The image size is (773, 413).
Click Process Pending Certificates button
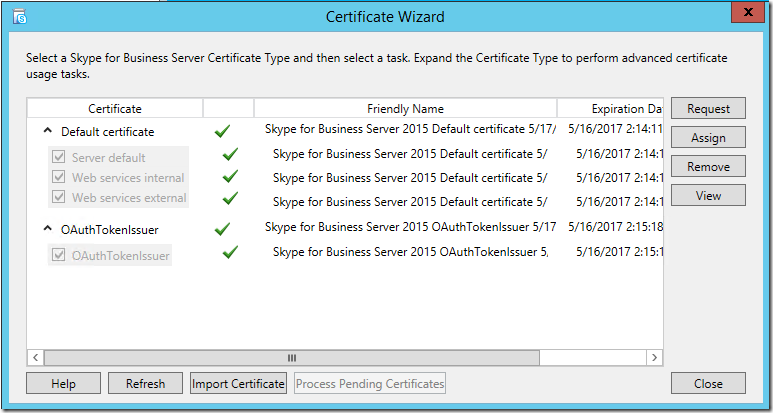coord(370,383)
